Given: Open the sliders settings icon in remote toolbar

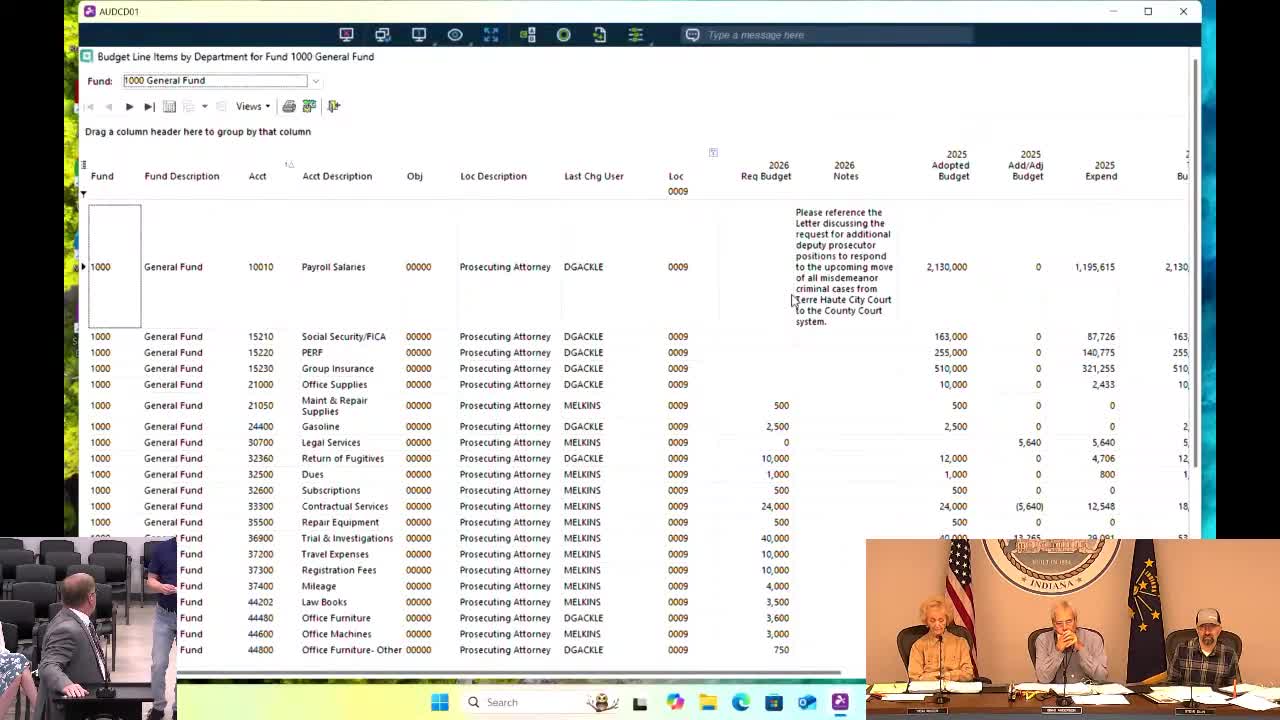Looking at the screenshot, I should 636,35.
